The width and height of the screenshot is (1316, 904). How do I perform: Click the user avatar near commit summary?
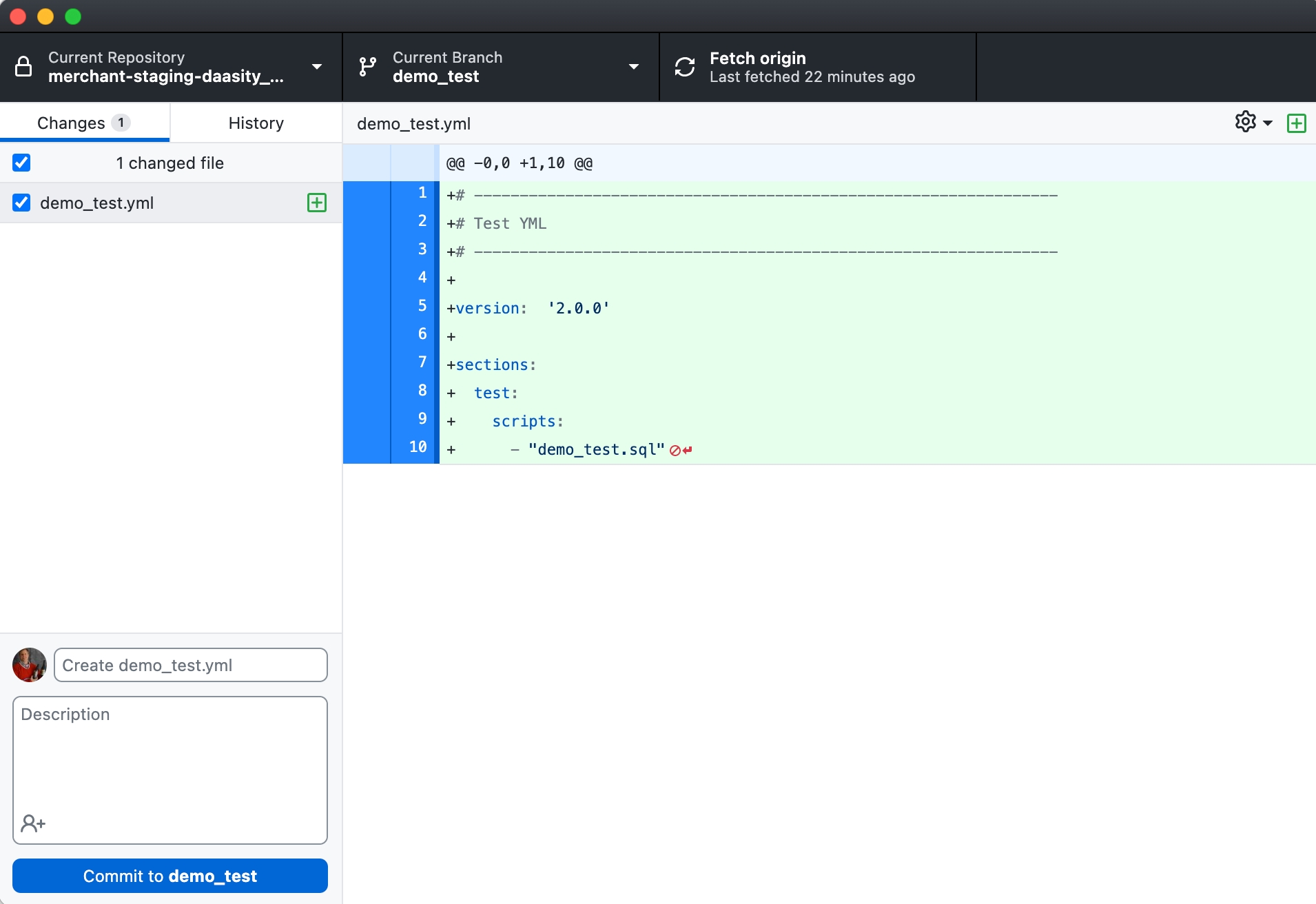(x=30, y=665)
